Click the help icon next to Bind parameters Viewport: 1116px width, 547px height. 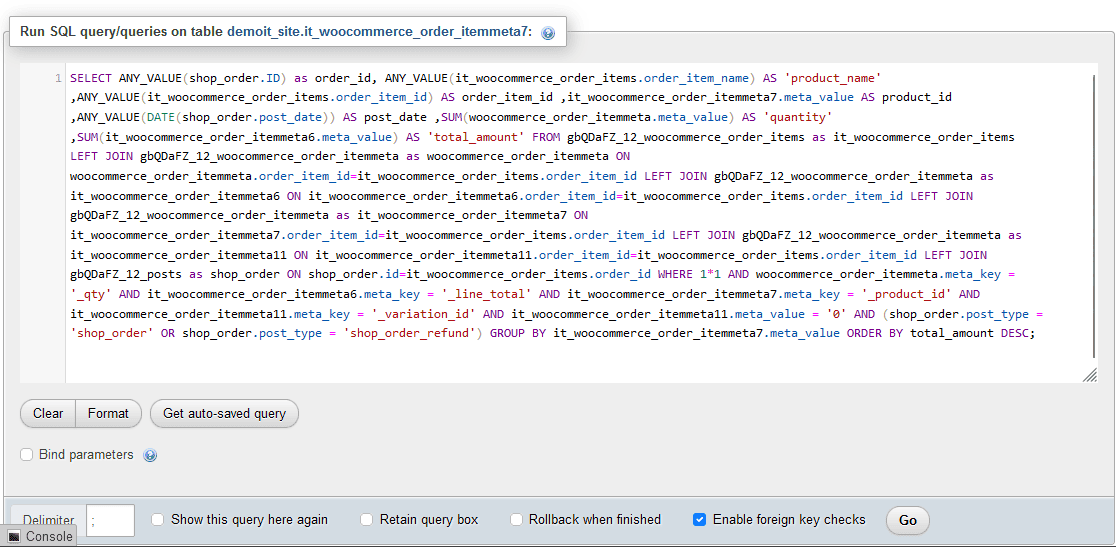(x=150, y=455)
